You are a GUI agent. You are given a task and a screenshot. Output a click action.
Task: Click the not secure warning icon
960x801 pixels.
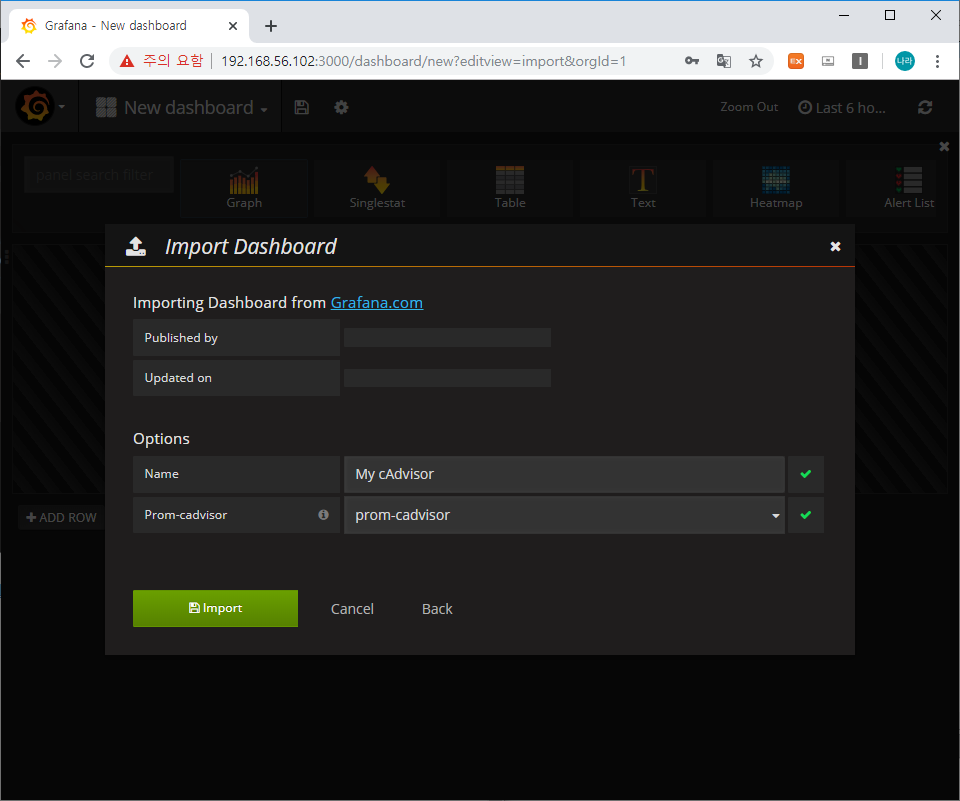click(127, 61)
